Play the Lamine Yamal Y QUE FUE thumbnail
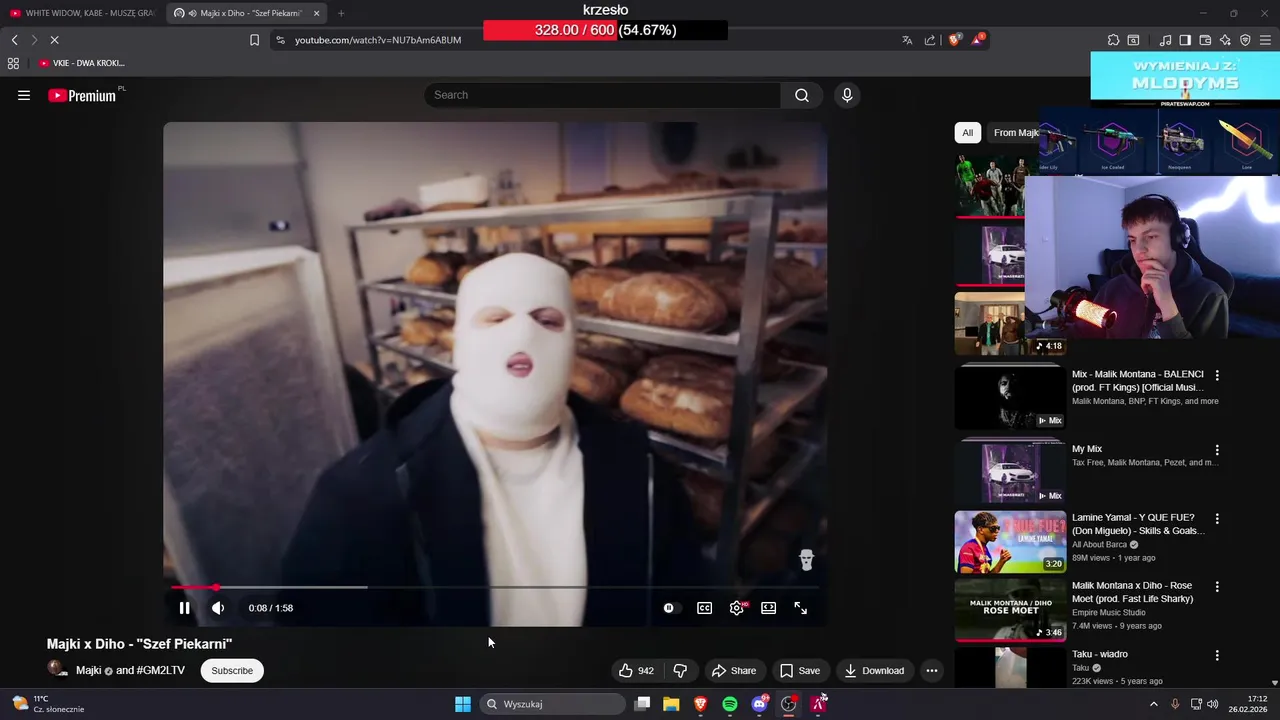Screen dimensions: 1280x720 click(1010, 542)
